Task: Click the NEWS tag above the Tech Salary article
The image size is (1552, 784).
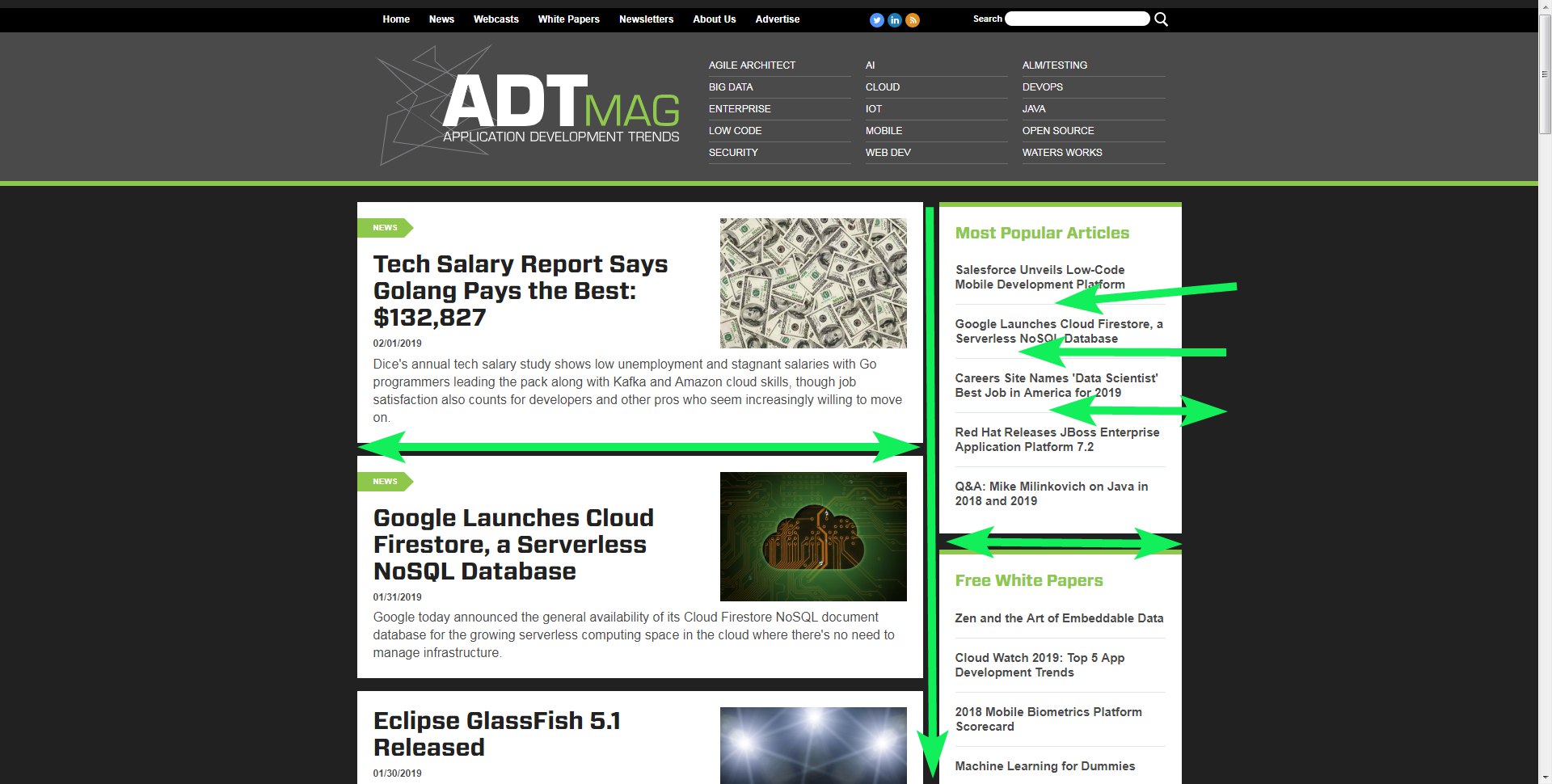Action: click(x=385, y=228)
